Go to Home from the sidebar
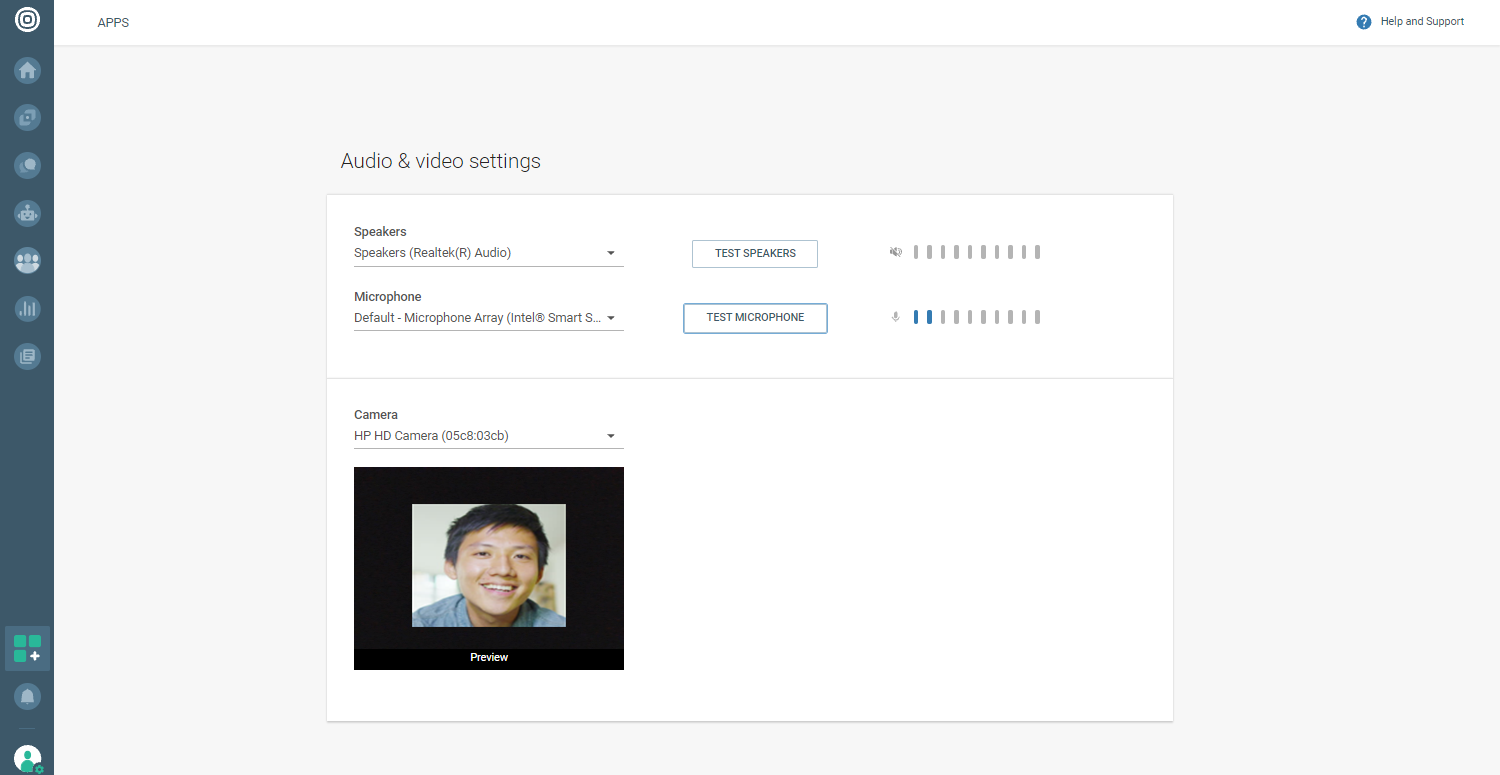 pyautogui.click(x=27, y=70)
